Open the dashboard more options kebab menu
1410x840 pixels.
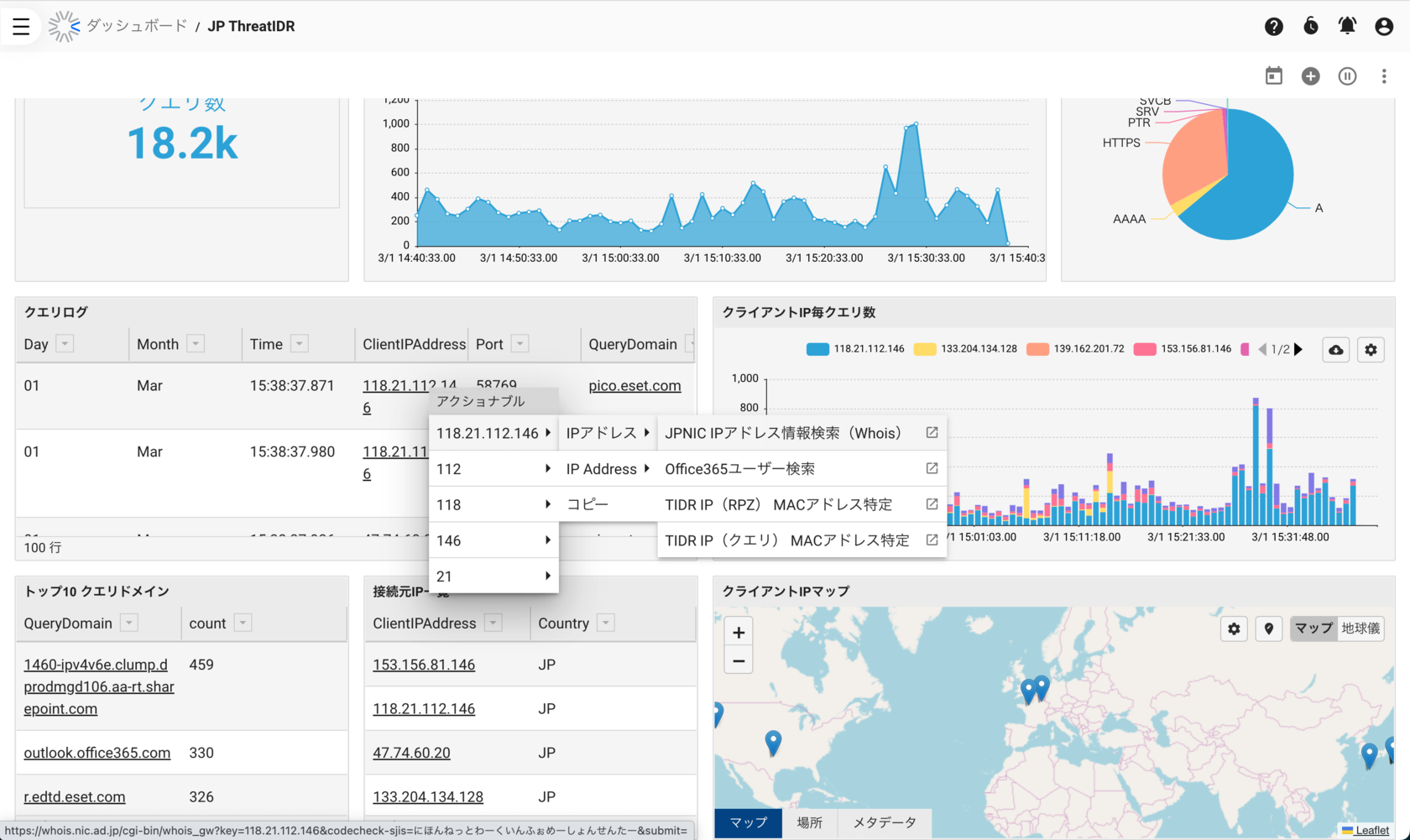tap(1384, 76)
